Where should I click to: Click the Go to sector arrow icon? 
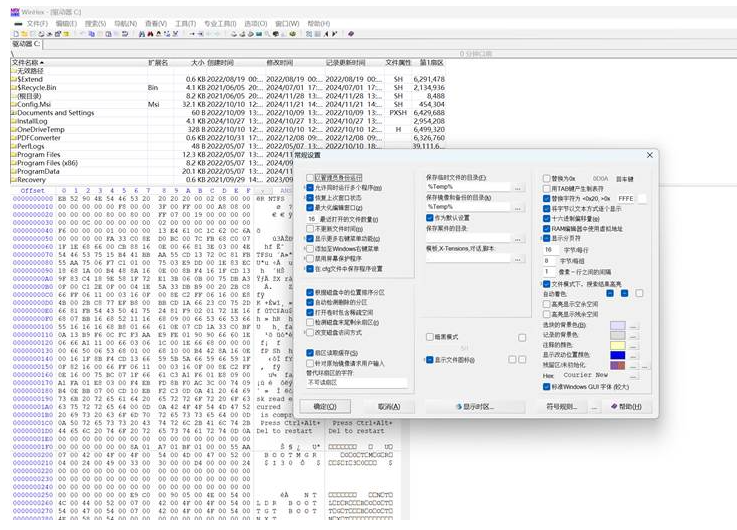(x=201, y=34)
